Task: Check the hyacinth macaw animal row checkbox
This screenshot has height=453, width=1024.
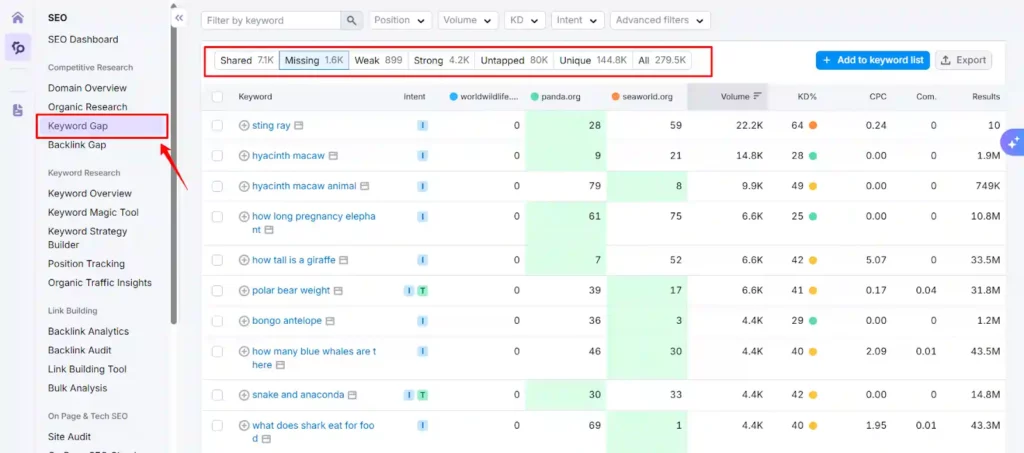Action: (217, 186)
